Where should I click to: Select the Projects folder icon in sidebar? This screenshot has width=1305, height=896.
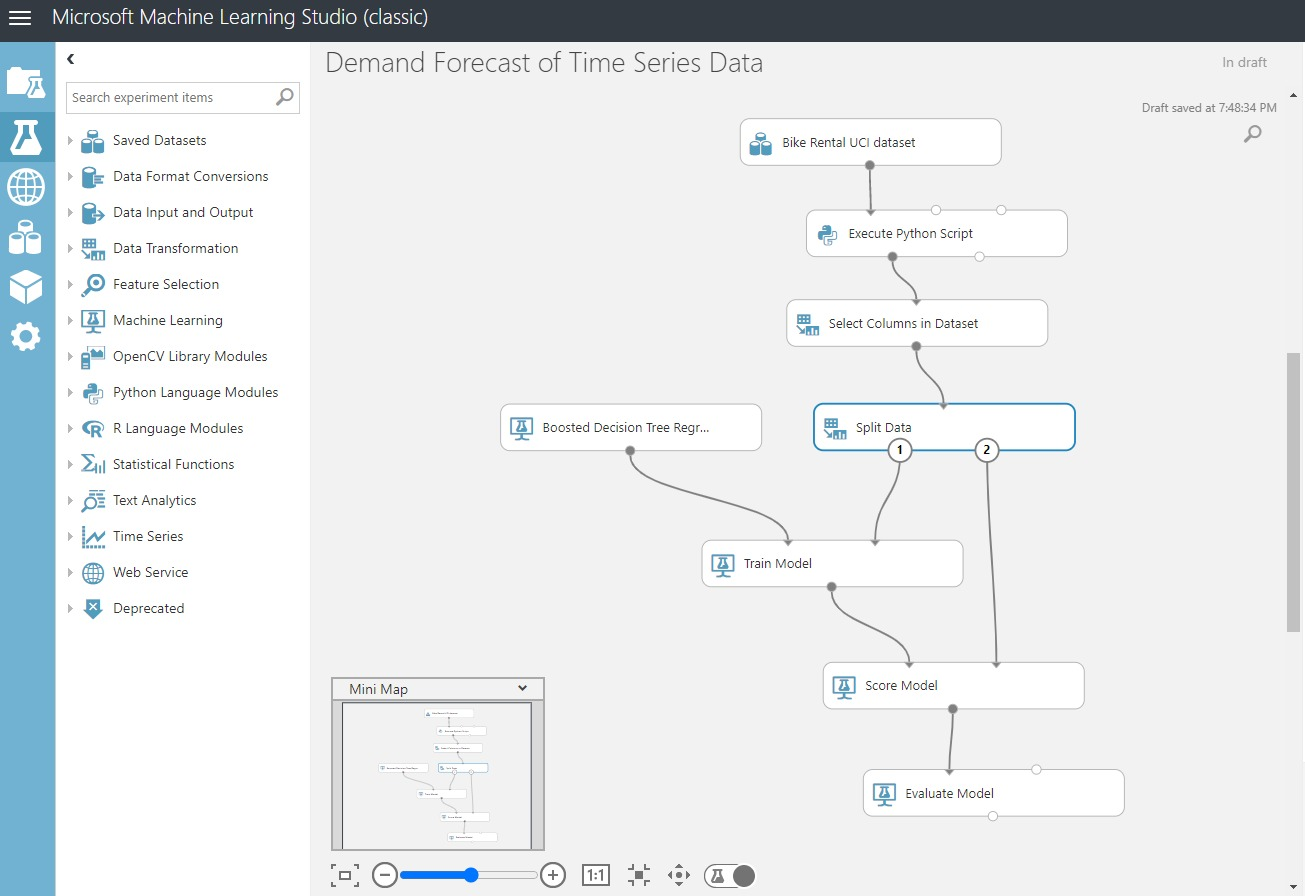pos(27,84)
